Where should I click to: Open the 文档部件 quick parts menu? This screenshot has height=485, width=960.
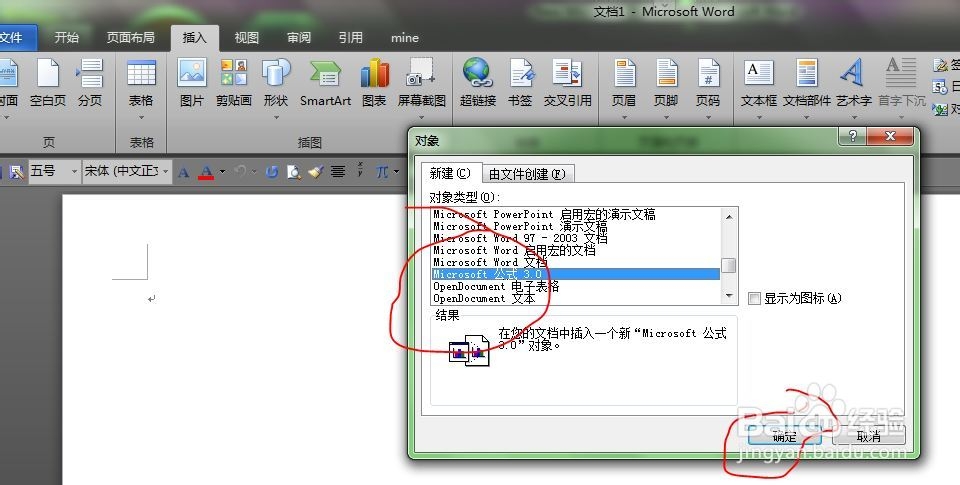tap(807, 88)
